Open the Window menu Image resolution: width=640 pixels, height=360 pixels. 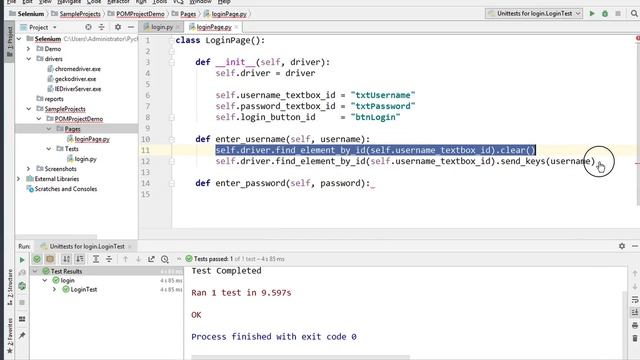pyautogui.click(x=200, y=2)
